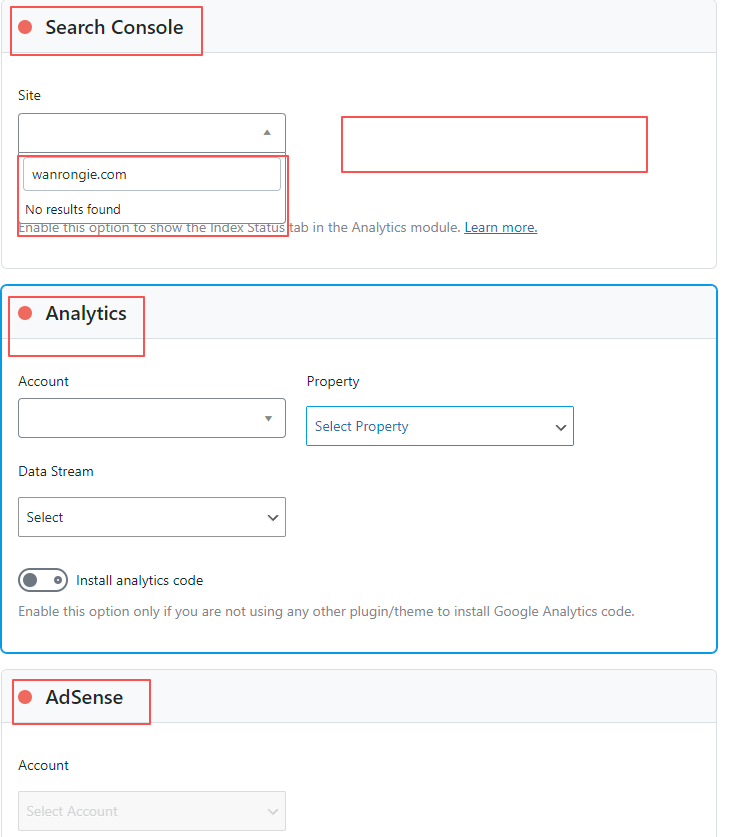Image resolution: width=744 pixels, height=837 pixels.
Task: Click the "Property" field label
Action: click(333, 381)
